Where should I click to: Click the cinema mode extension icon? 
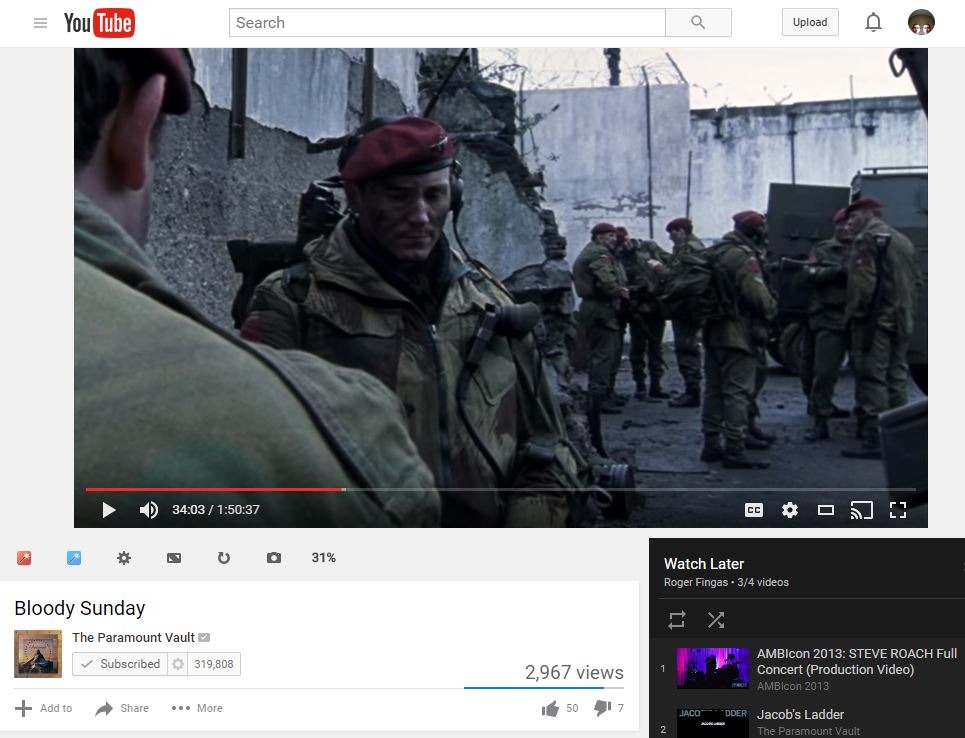pos(174,558)
